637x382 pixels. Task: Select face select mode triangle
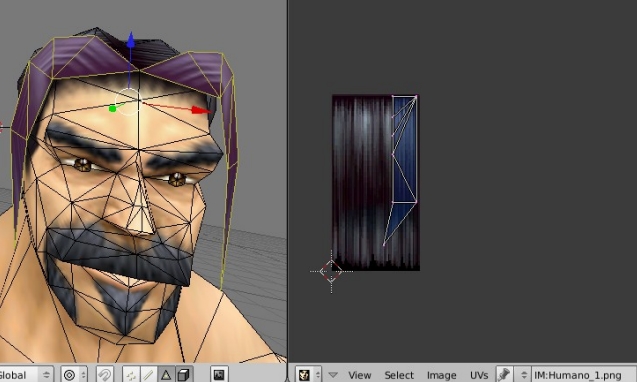click(166, 374)
